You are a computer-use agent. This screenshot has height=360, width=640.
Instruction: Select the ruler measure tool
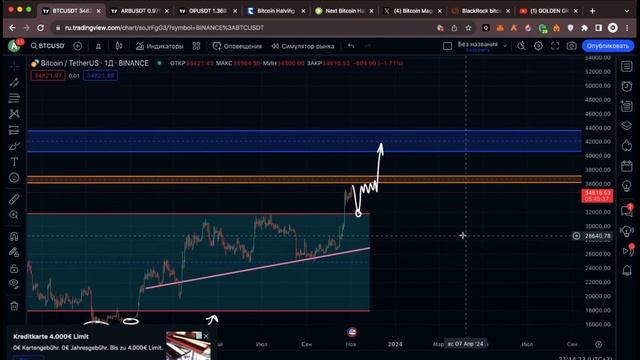click(x=14, y=199)
